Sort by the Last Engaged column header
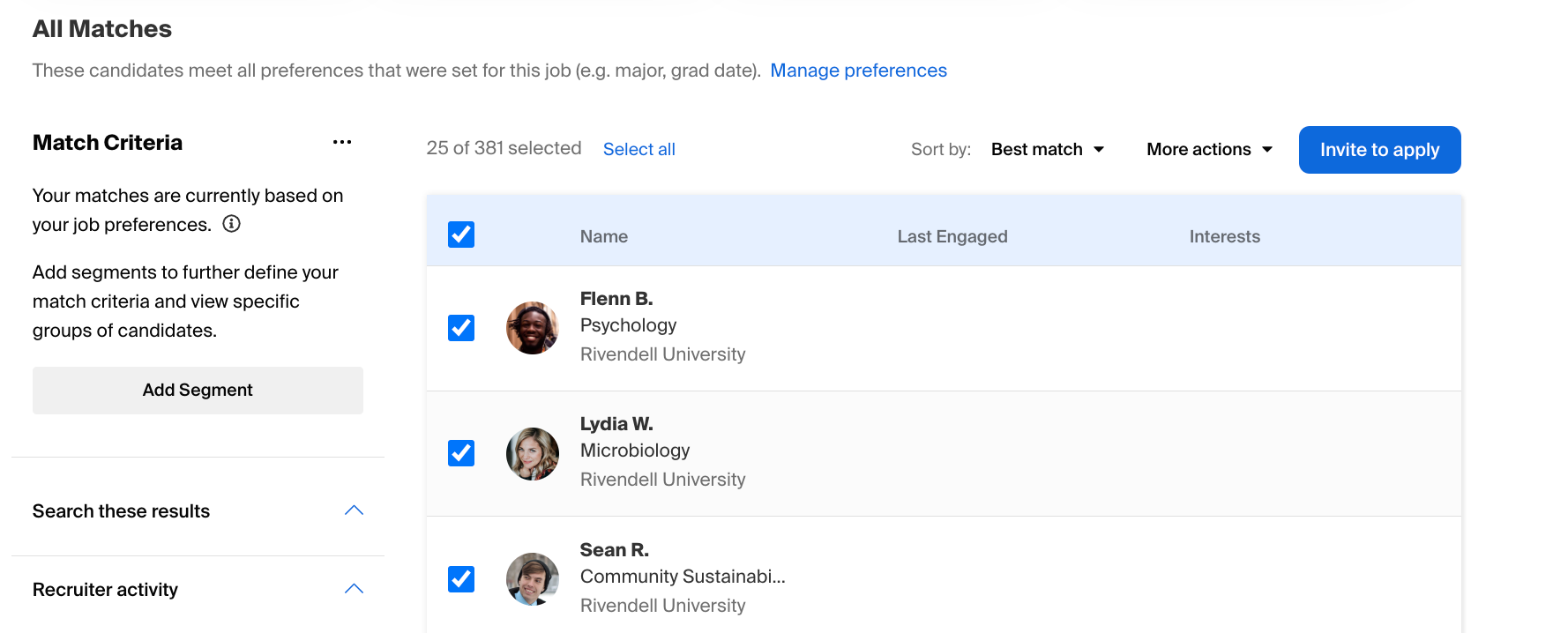The height and width of the screenshot is (633, 1568). coord(952,236)
